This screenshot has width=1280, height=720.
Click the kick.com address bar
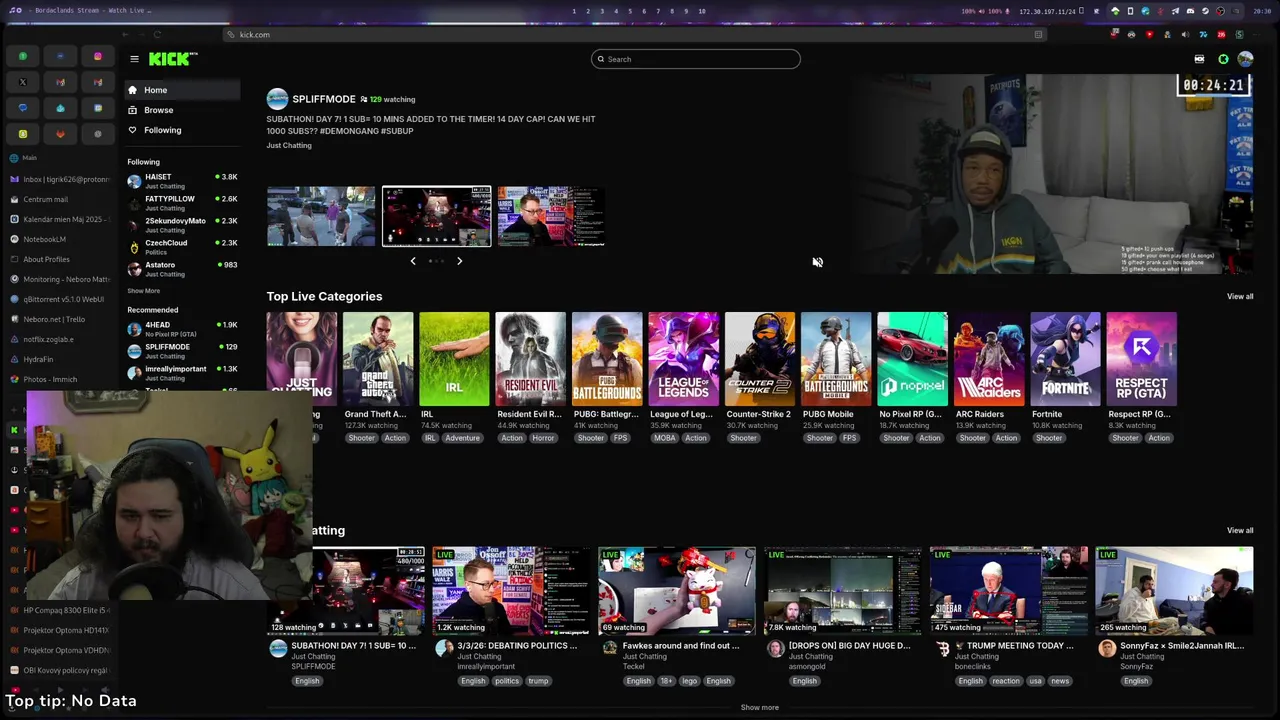[635, 34]
